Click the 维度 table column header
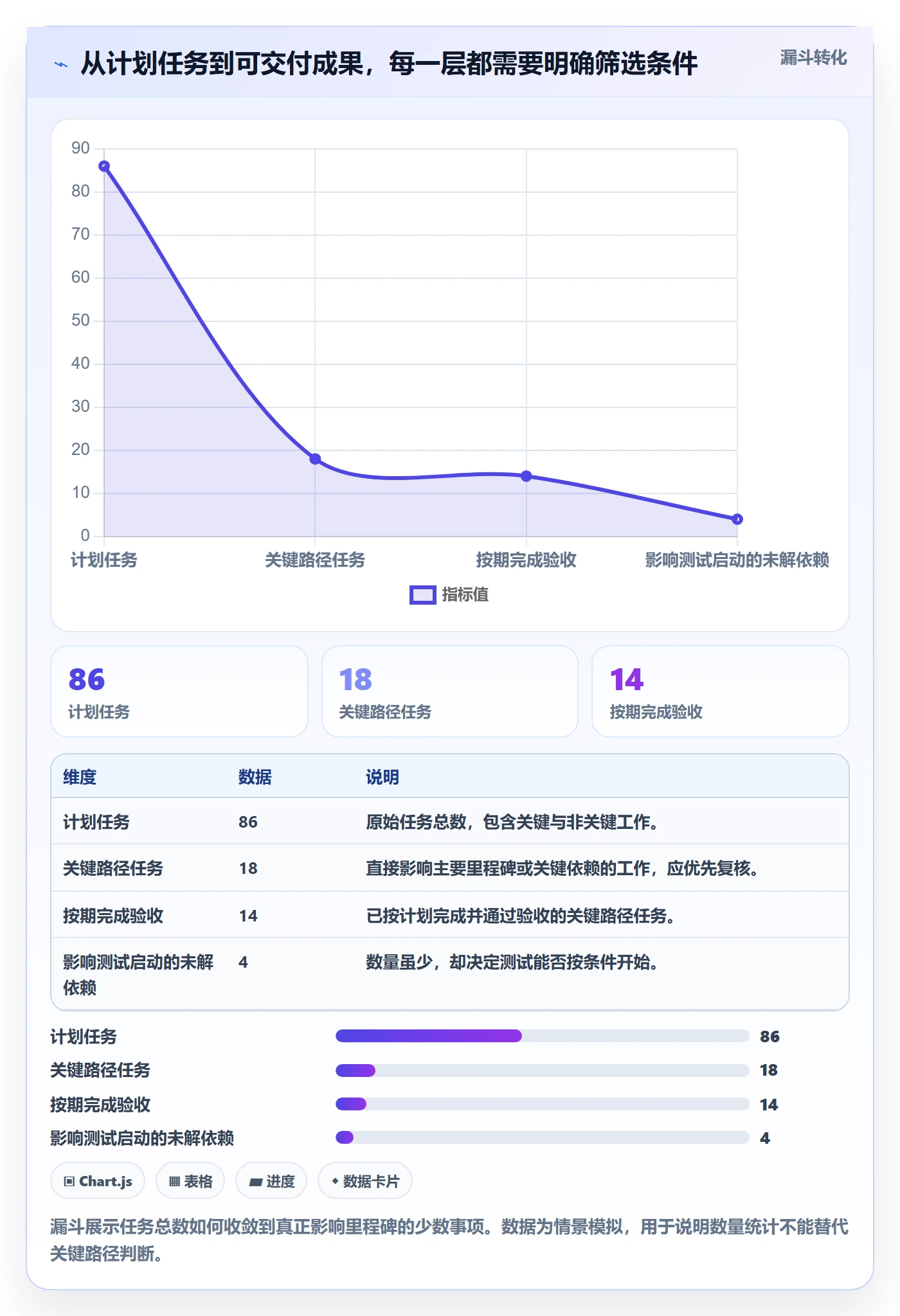The image size is (900, 1316). click(x=80, y=777)
